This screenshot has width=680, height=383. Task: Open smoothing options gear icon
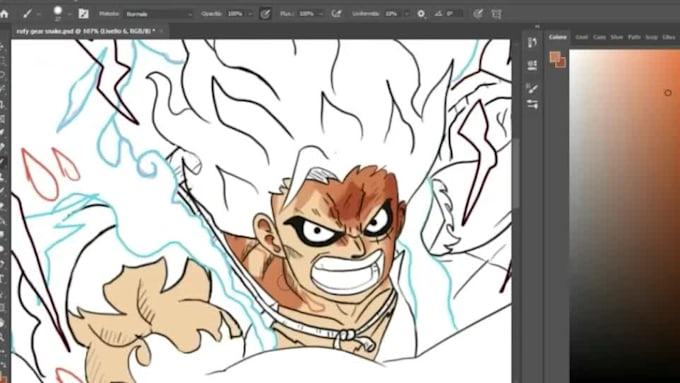click(421, 14)
